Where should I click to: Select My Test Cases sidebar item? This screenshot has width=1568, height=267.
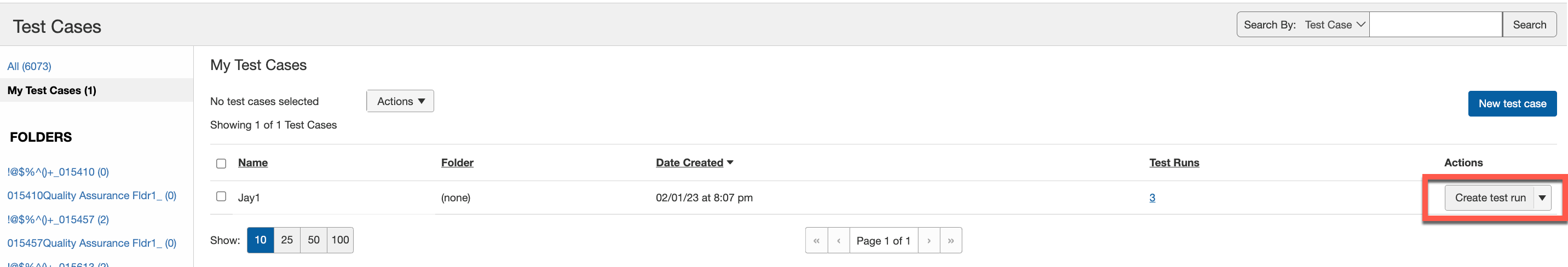52,91
